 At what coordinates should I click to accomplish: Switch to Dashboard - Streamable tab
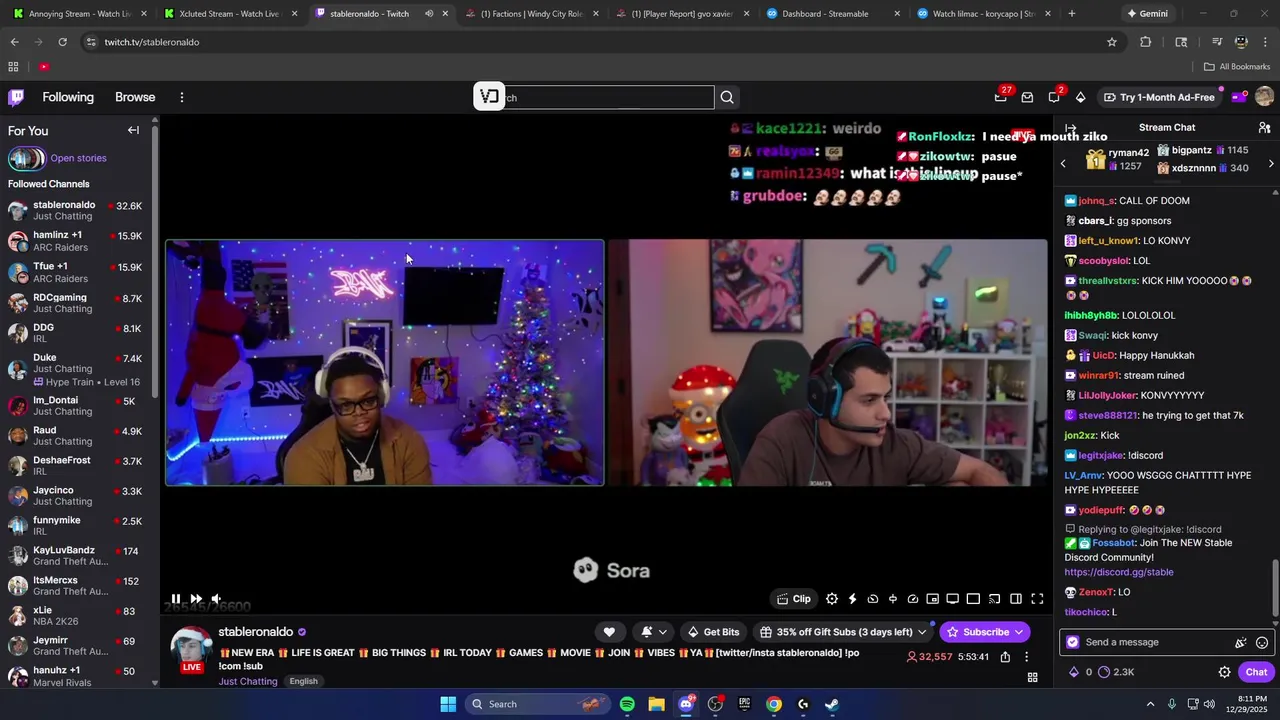point(832,14)
